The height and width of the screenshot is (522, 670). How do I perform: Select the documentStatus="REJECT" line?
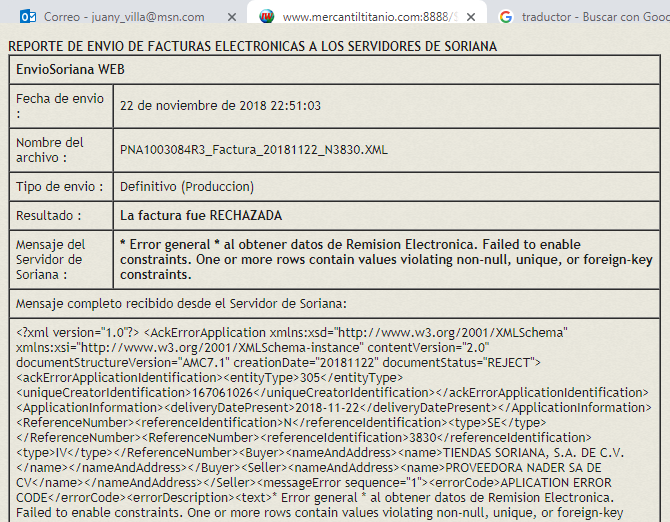(x=278, y=363)
